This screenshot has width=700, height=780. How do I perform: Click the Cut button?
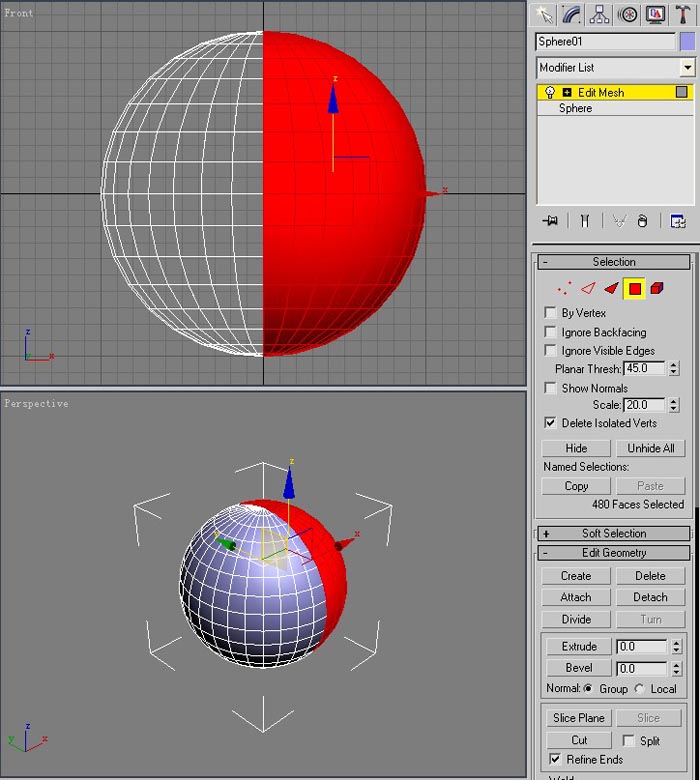point(579,740)
